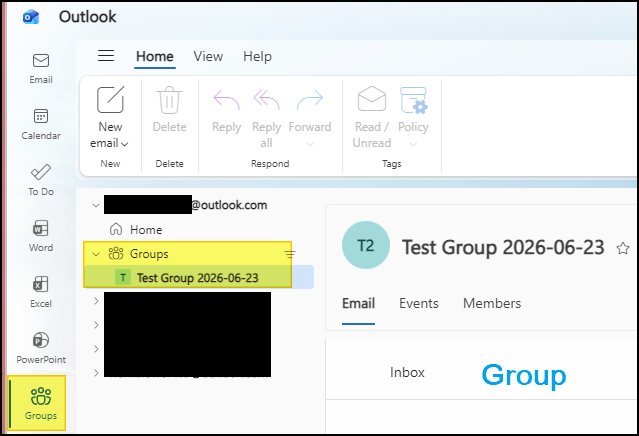Click the Forward arrow icon
The width and height of the screenshot is (639, 436).
(310, 100)
